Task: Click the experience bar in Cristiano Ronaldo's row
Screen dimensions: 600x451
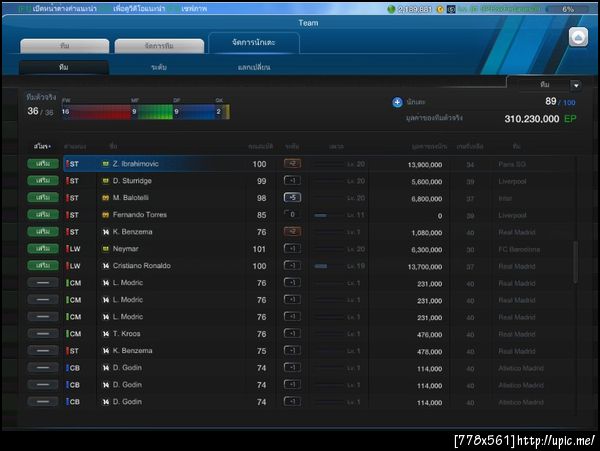Action: tap(328, 266)
